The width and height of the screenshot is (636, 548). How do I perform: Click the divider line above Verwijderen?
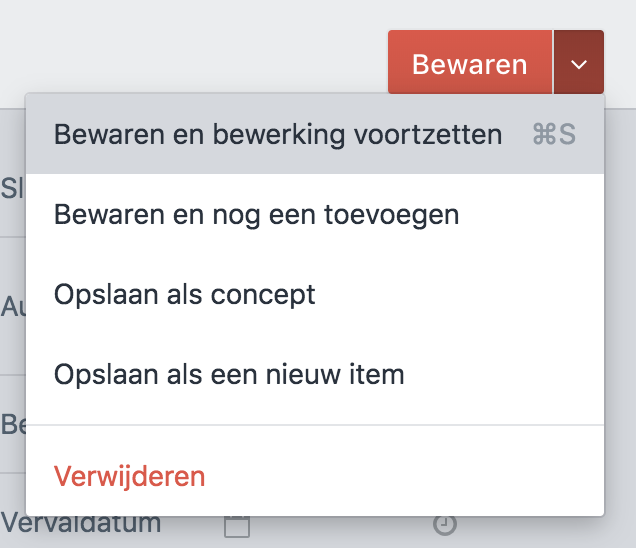click(x=315, y=425)
